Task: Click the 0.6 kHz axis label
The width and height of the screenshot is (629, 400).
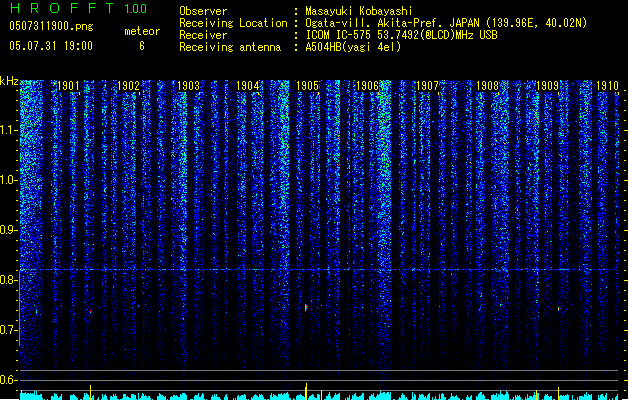Action: click(x=9, y=380)
